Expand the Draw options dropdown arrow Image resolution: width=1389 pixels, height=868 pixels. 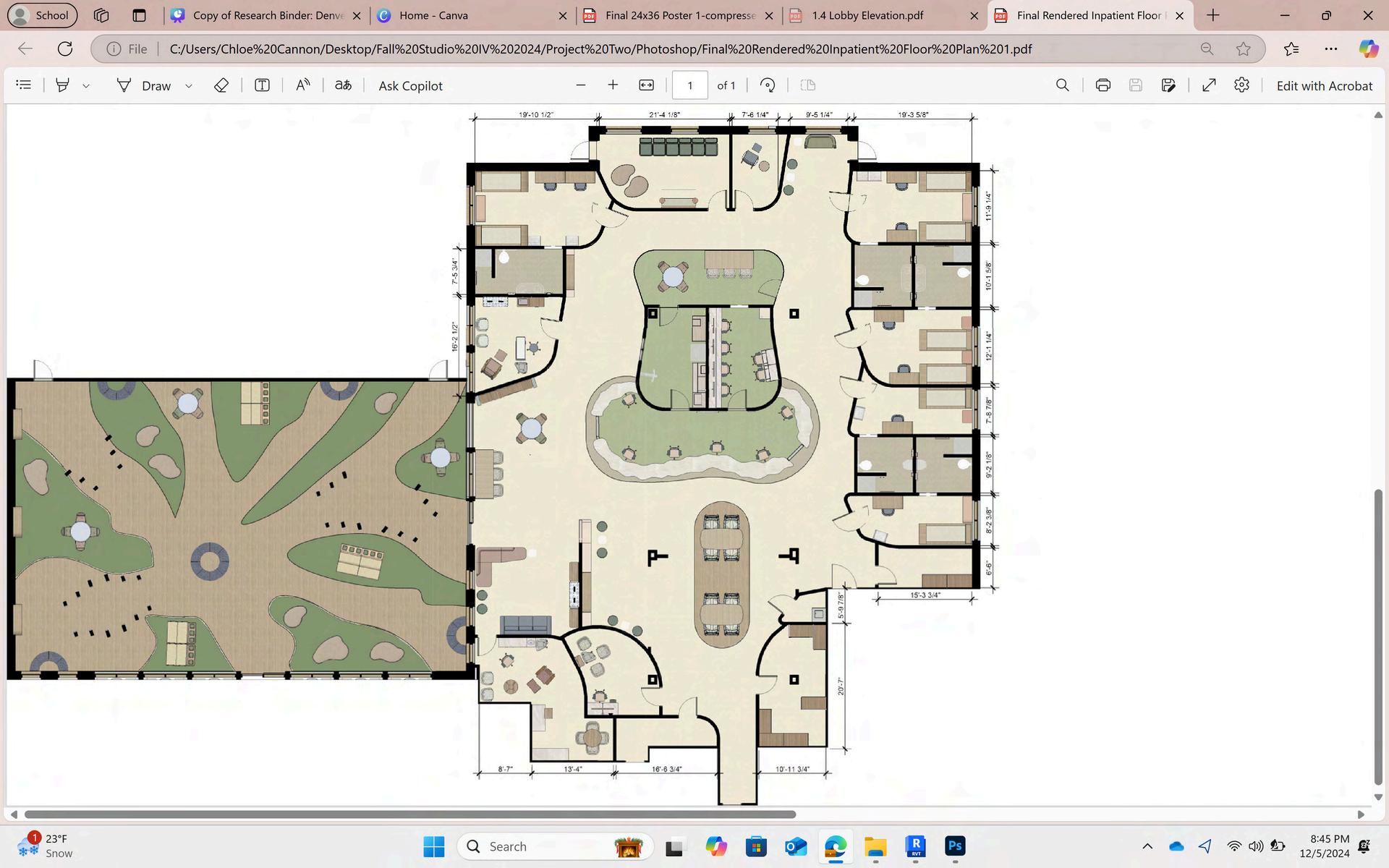189,86
